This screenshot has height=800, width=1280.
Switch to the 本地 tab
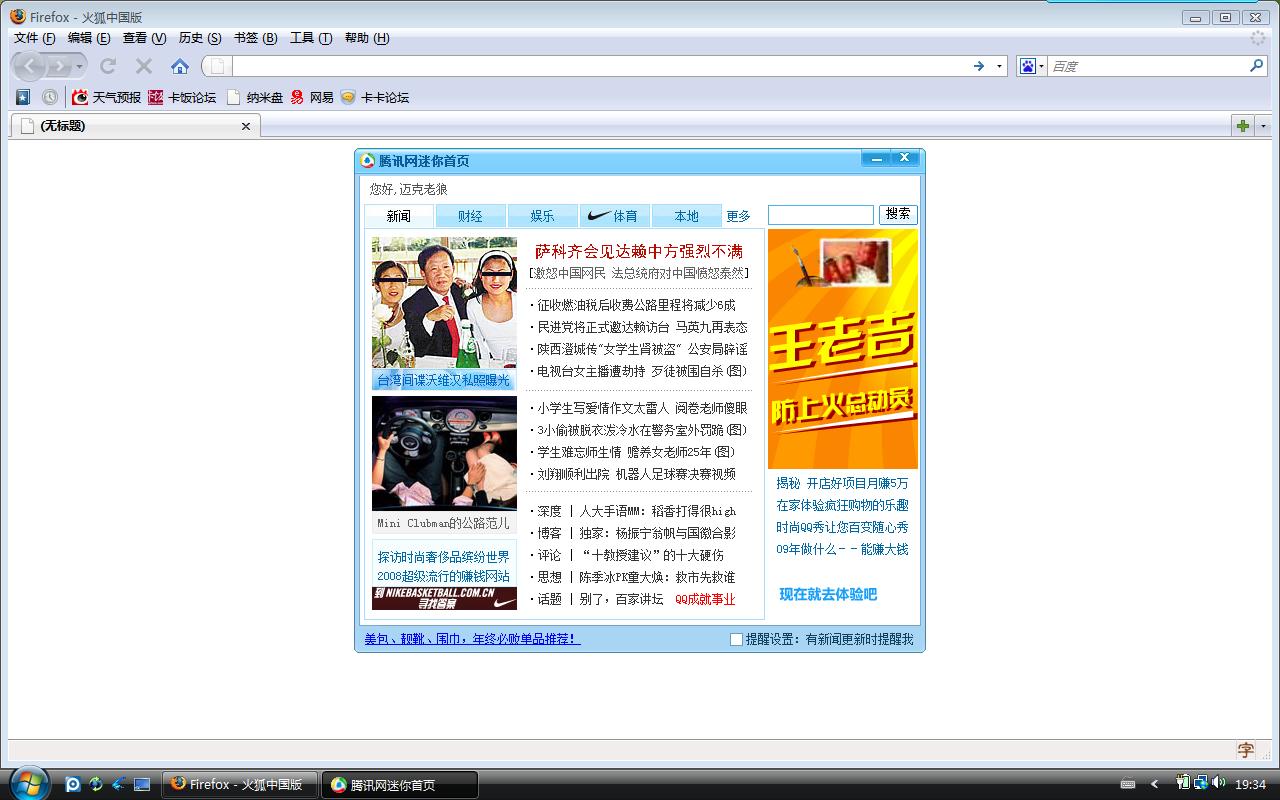686,216
